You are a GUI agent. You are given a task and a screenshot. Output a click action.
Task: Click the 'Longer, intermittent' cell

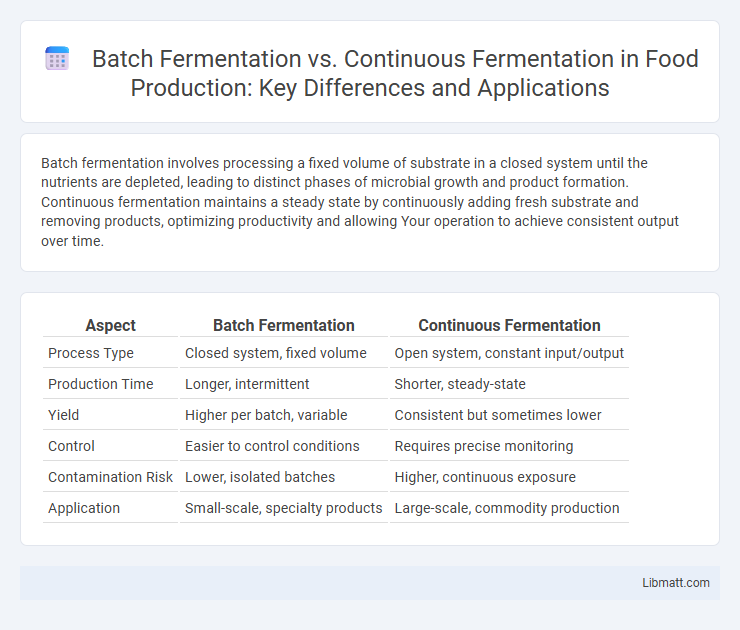click(x=247, y=384)
